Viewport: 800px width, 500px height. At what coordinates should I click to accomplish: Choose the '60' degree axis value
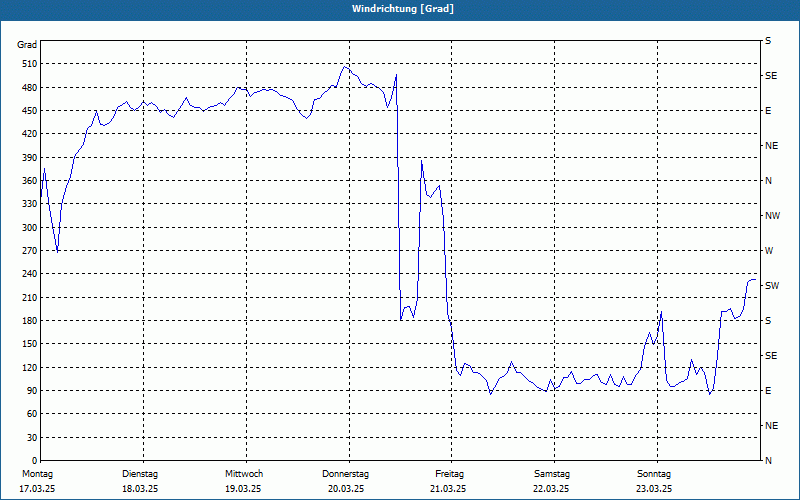32,414
